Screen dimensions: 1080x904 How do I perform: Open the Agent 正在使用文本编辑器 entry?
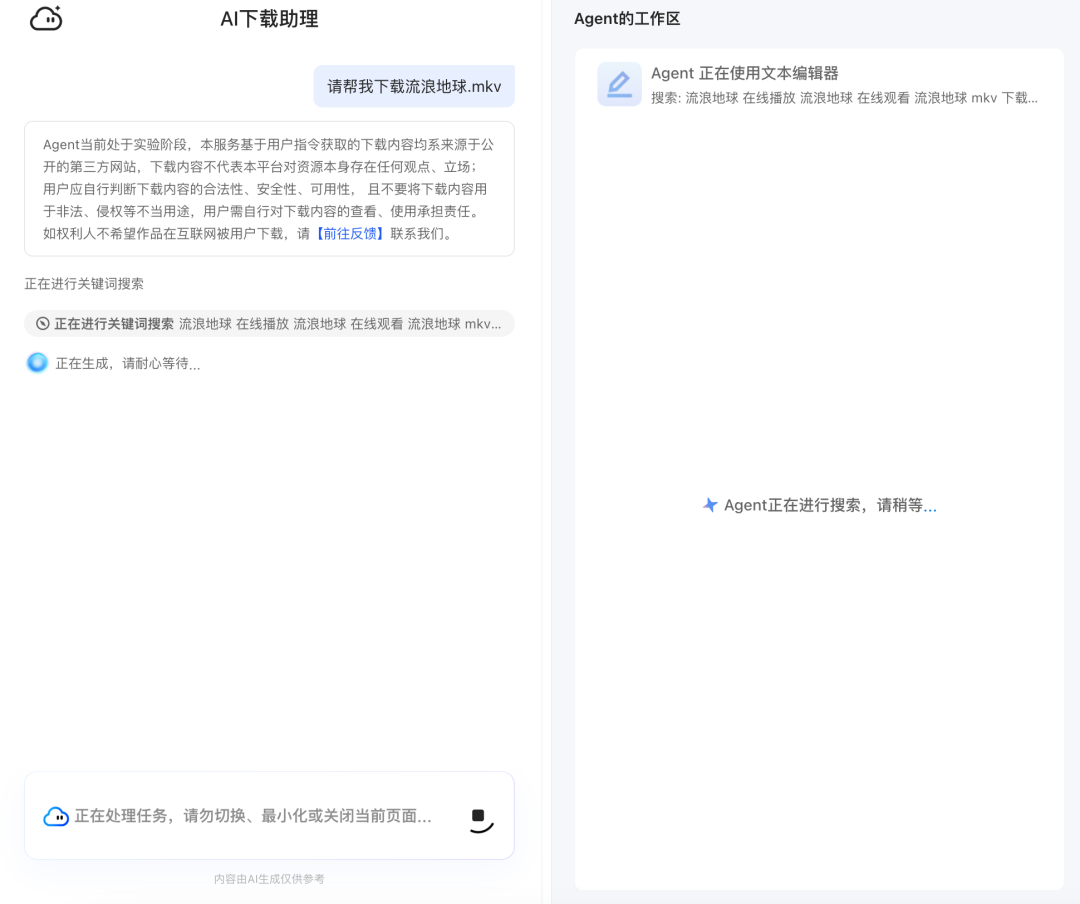coord(744,73)
